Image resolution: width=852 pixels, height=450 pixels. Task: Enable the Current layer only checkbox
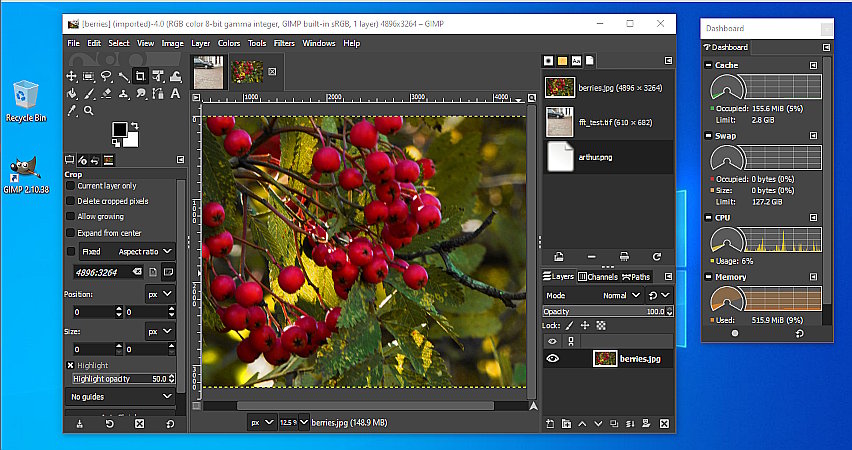(71, 186)
